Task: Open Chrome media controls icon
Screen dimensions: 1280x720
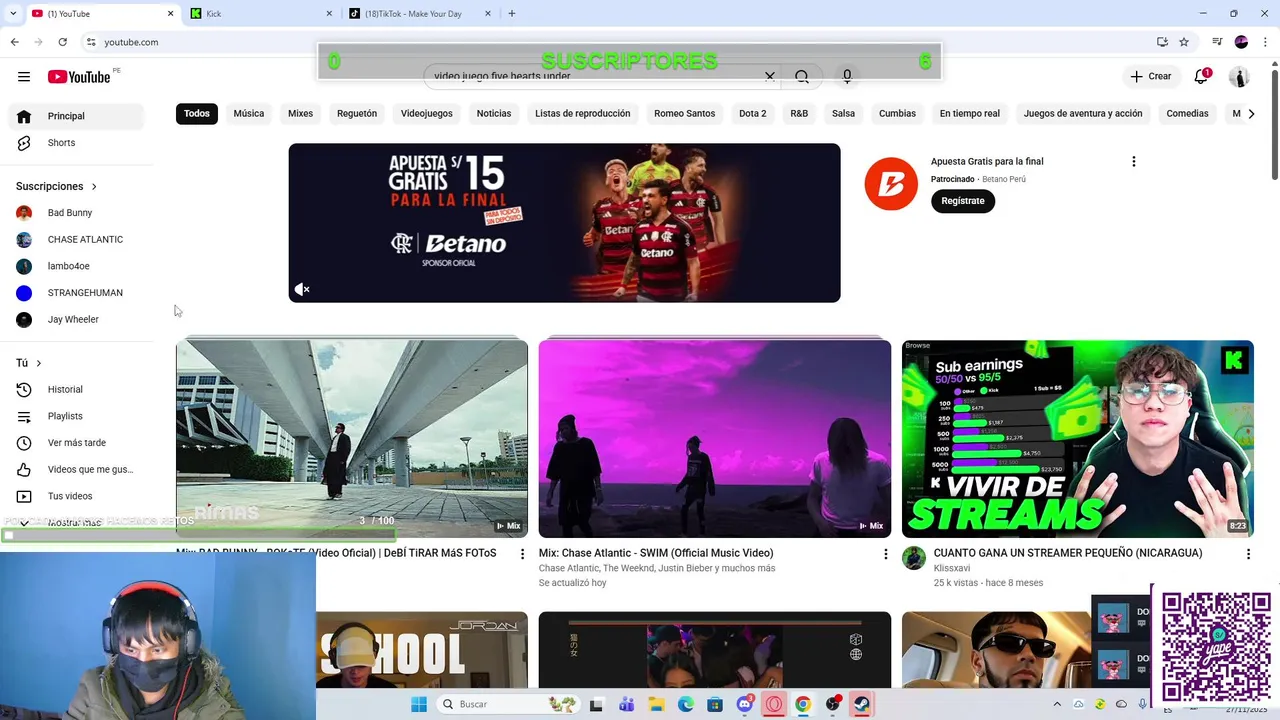Action: pyautogui.click(x=1217, y=42)
